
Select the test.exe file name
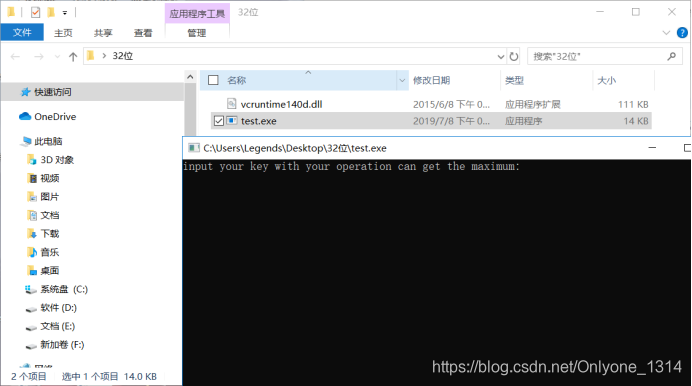coord(259,121)
